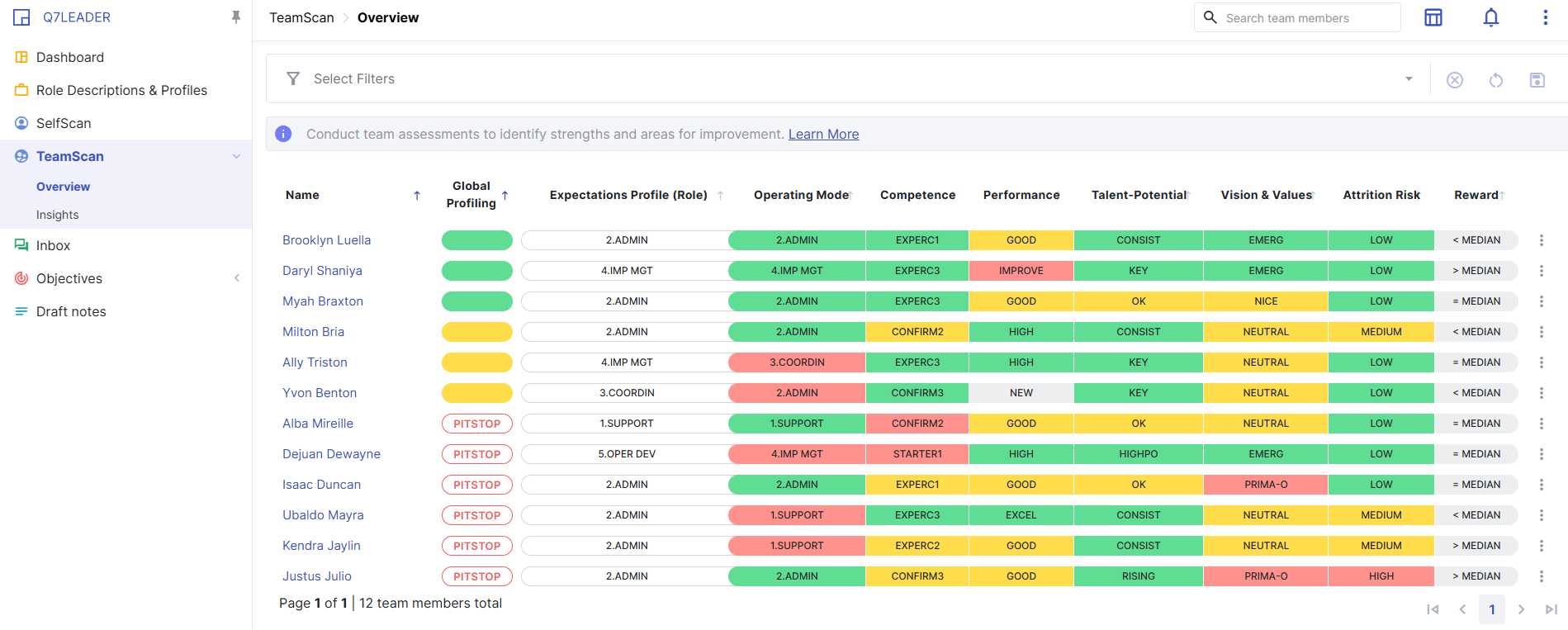The height and width of the screenshot is (630, 1568).
Task: Click the Search team members field
Action: (x=1296, y=18)
